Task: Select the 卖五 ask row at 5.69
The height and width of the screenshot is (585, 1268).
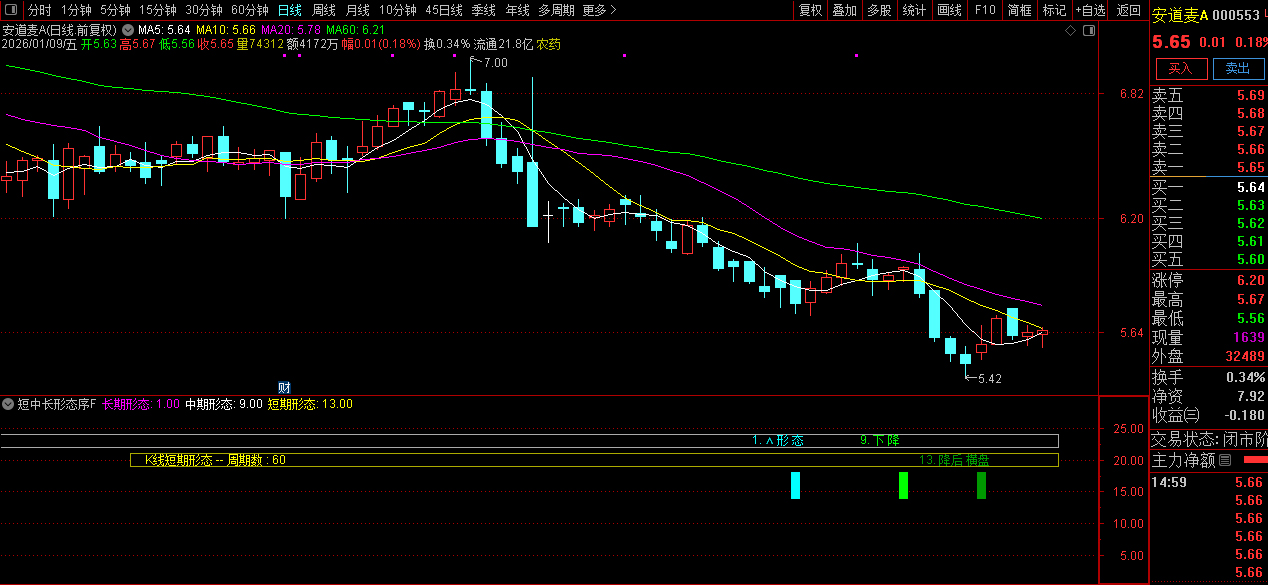Action: (x=1209, y=95)
